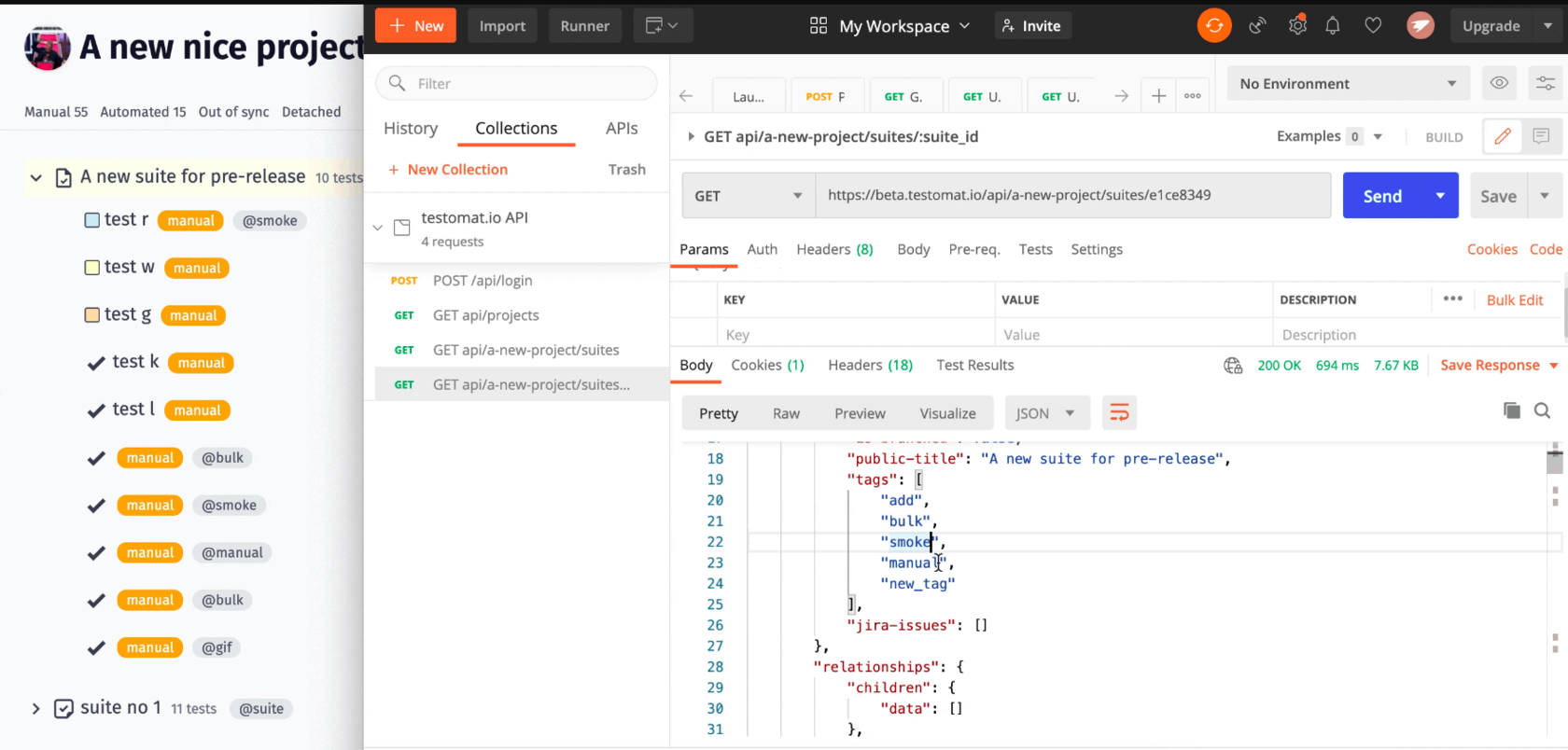Click the New button
Screen dimensions: 1568x750
pos(415,26)
